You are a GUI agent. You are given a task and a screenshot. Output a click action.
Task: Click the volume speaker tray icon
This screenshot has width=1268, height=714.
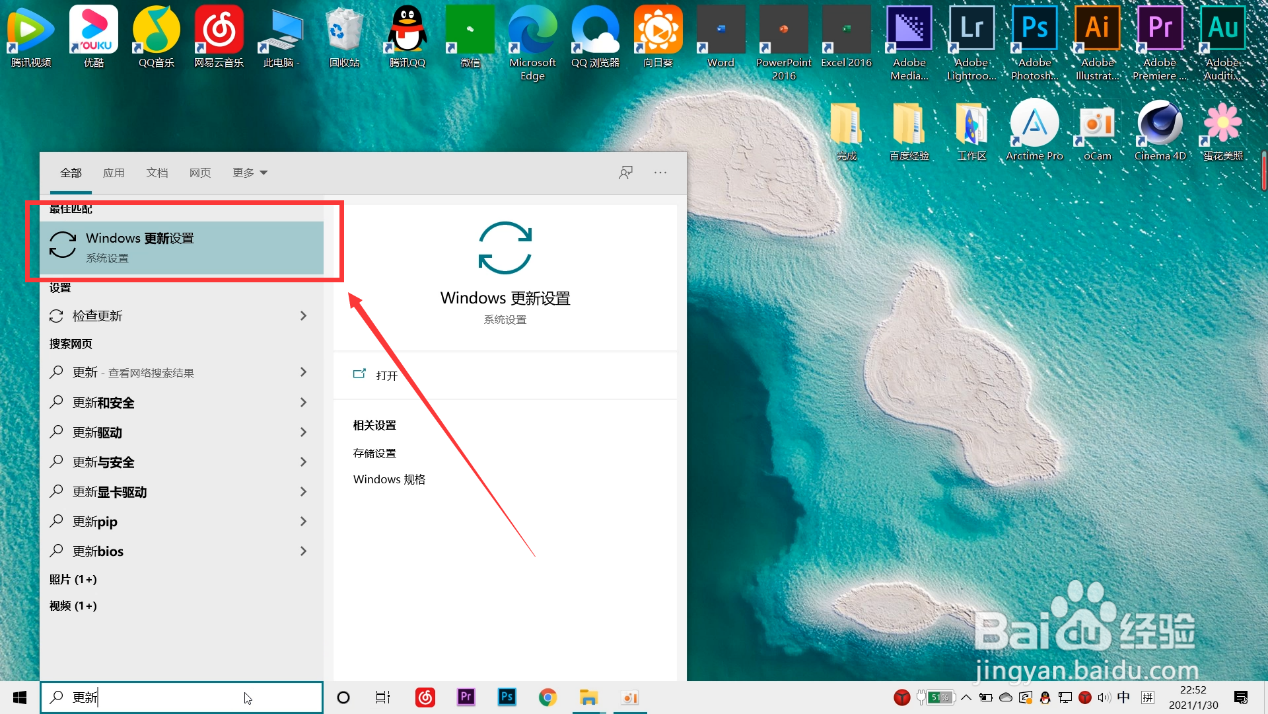pos(1103,697)
